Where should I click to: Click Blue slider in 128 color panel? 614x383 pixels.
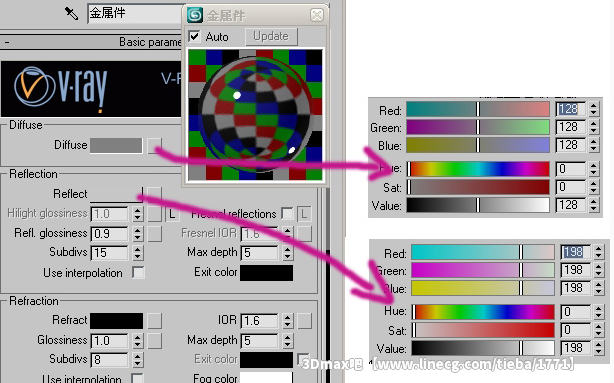point(478,145)
